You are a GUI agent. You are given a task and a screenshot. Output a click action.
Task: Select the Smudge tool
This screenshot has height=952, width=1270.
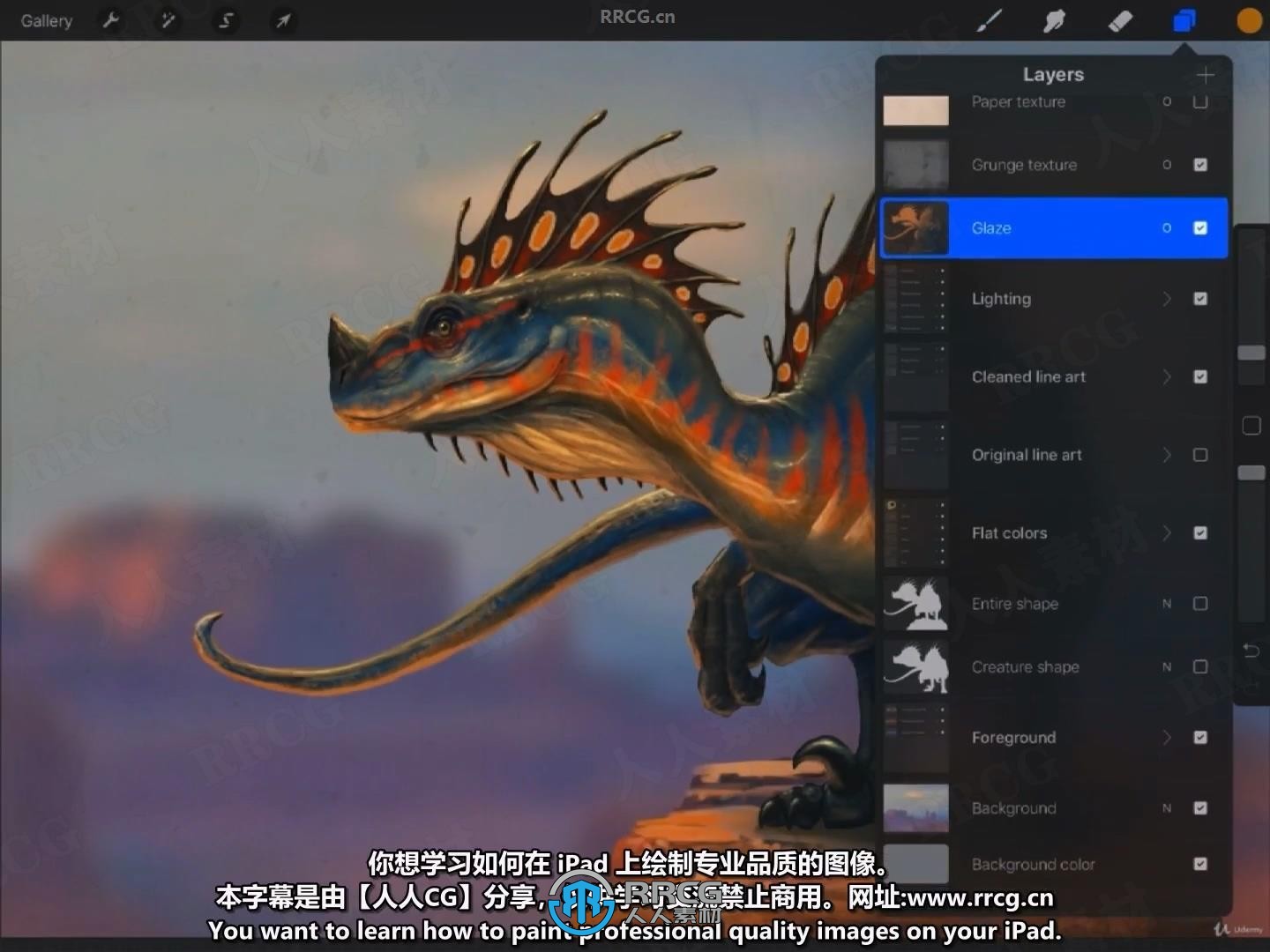click(1054, 19)
